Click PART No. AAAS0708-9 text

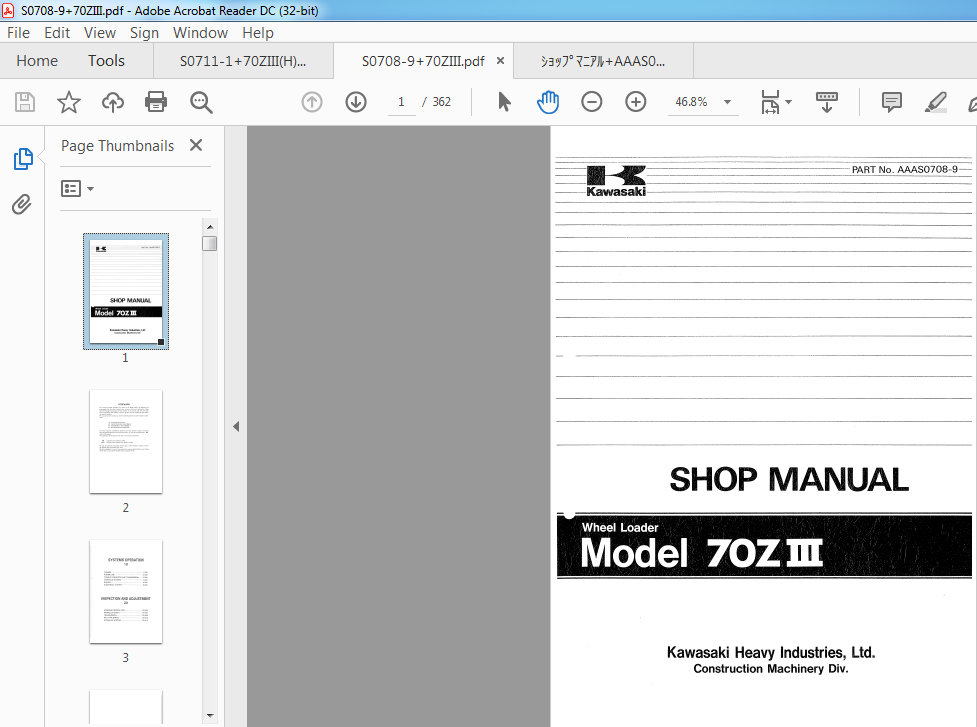(905, 169)
